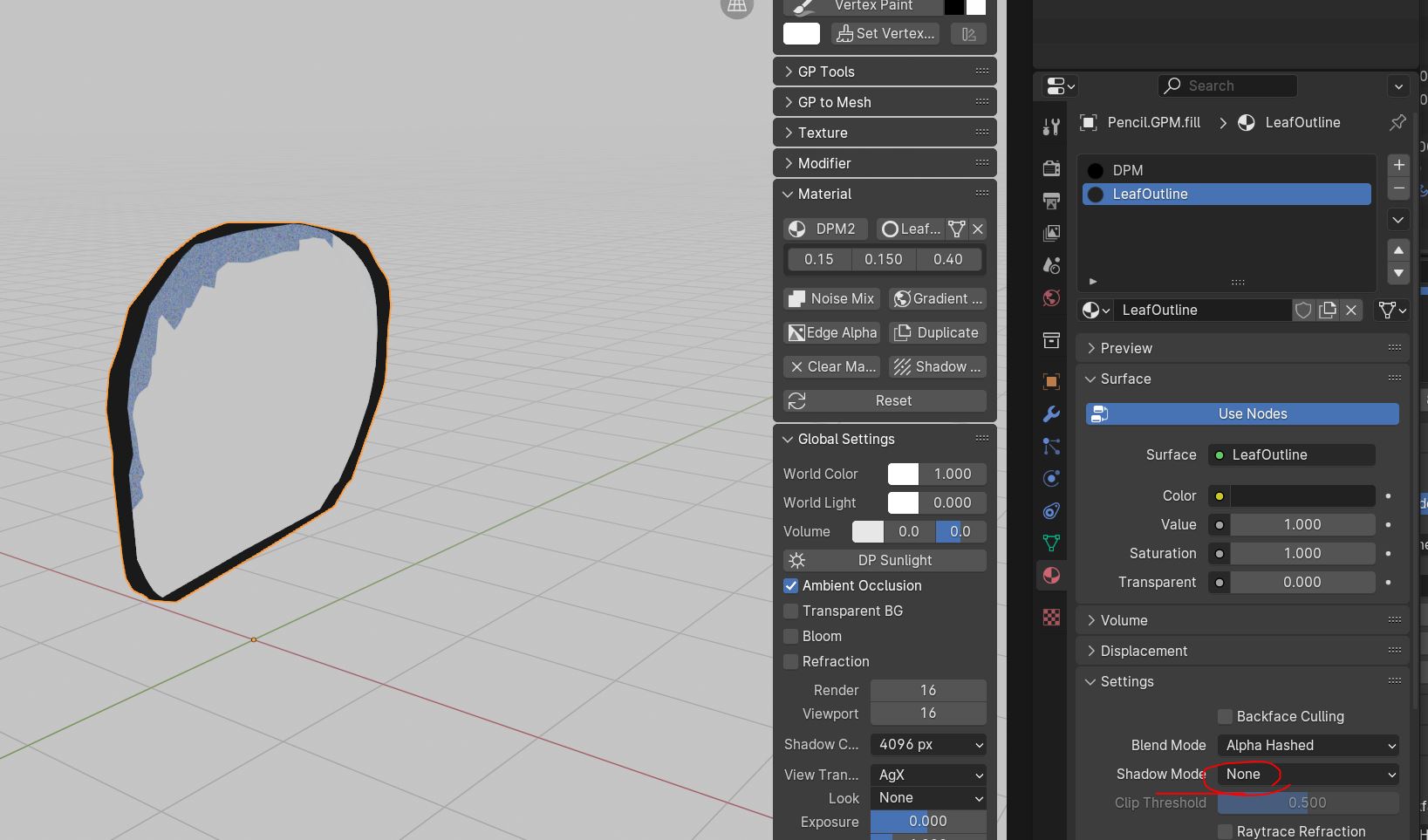Expand the Texture panel
The height and width of the screenshot is (840, 1428).
click(885, 133)
